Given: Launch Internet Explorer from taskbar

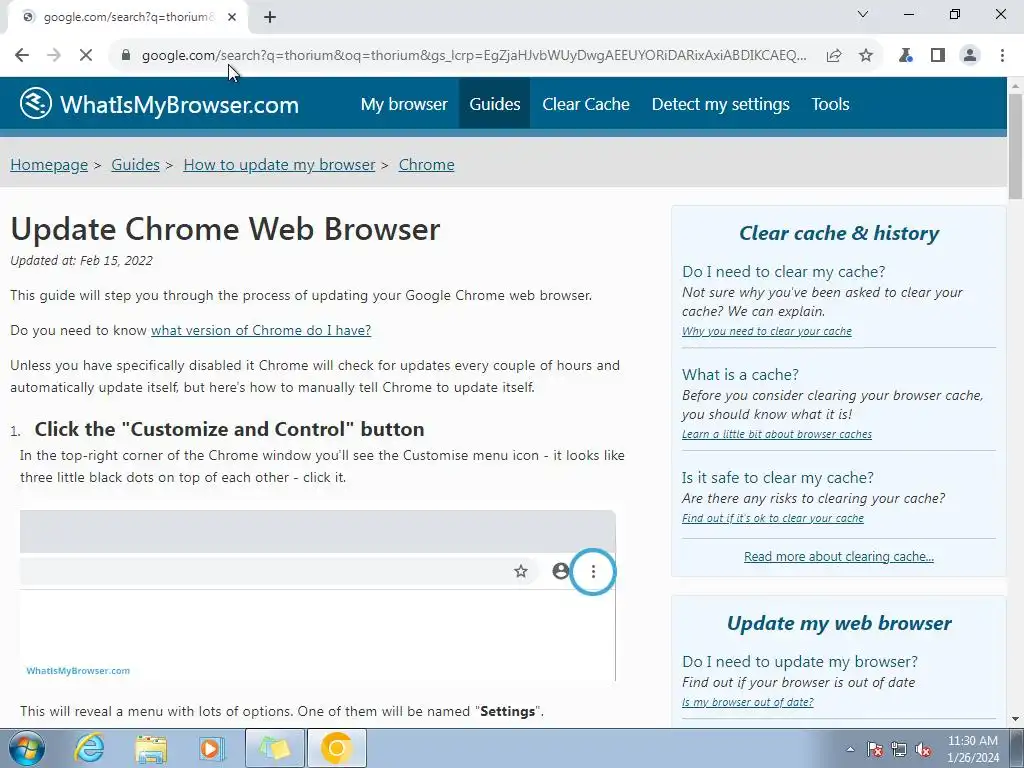Looking at the screenshot, I should coord(89,748).
